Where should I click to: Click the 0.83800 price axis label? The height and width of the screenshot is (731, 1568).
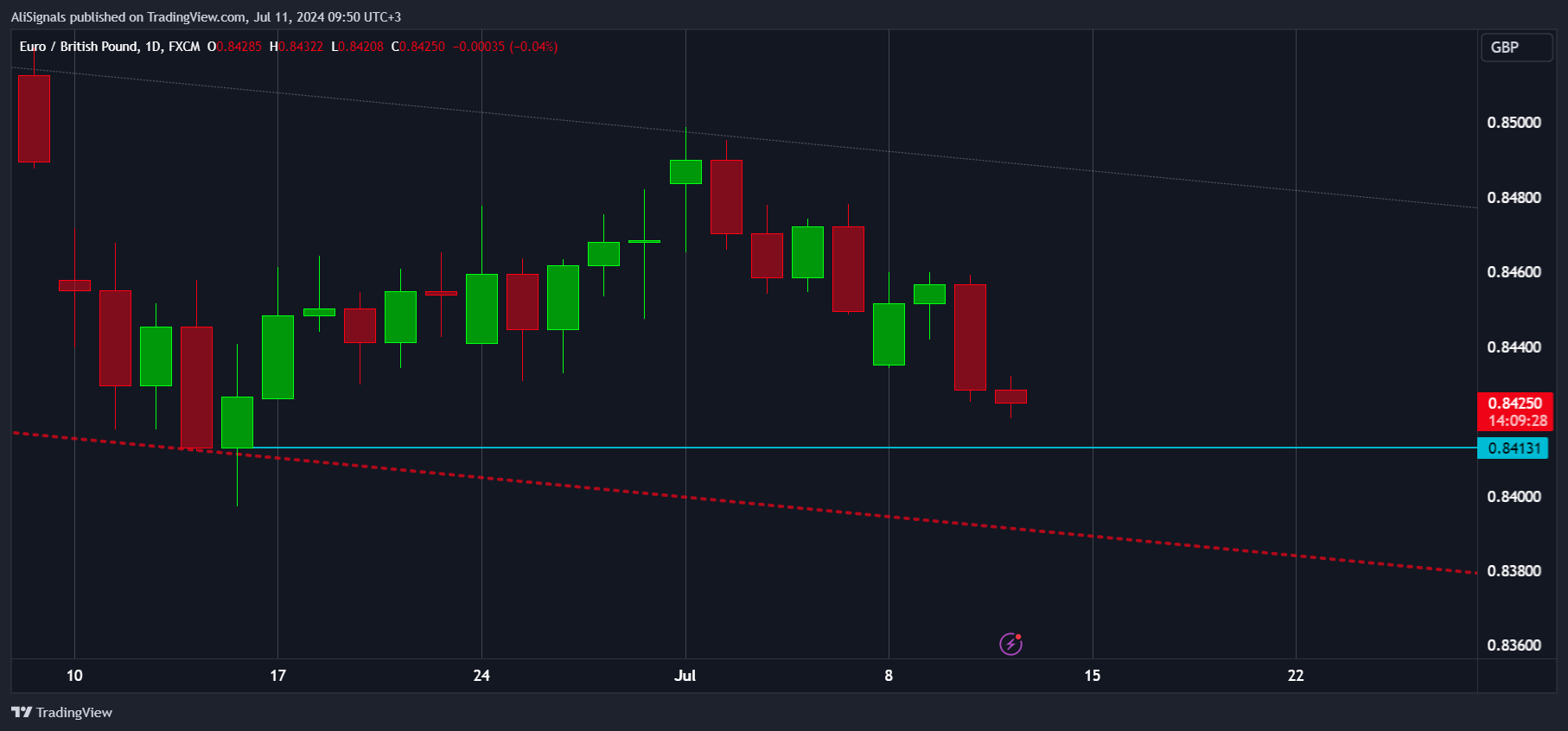(x=1514, y=571)
